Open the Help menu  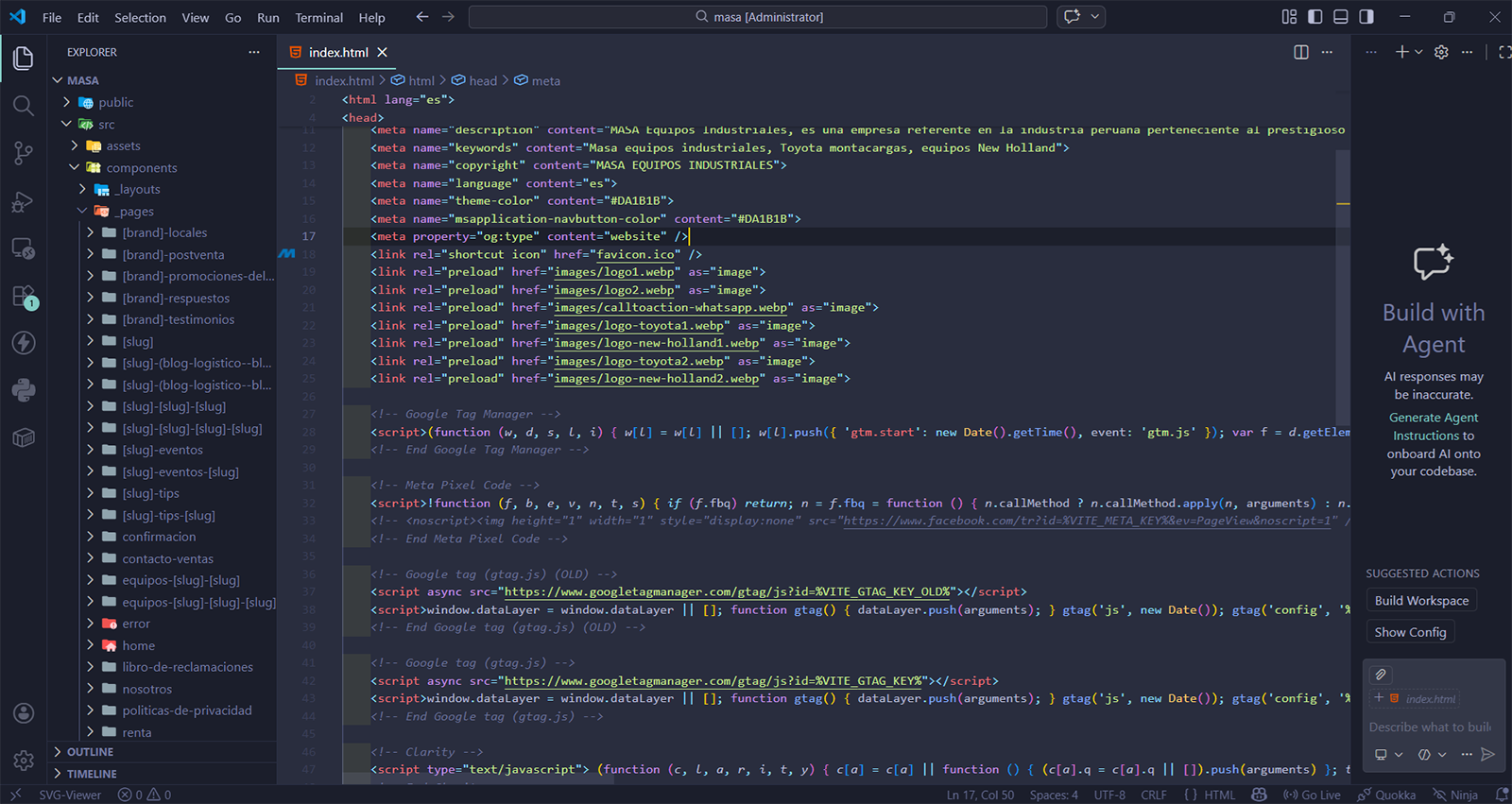coord(371,17)
